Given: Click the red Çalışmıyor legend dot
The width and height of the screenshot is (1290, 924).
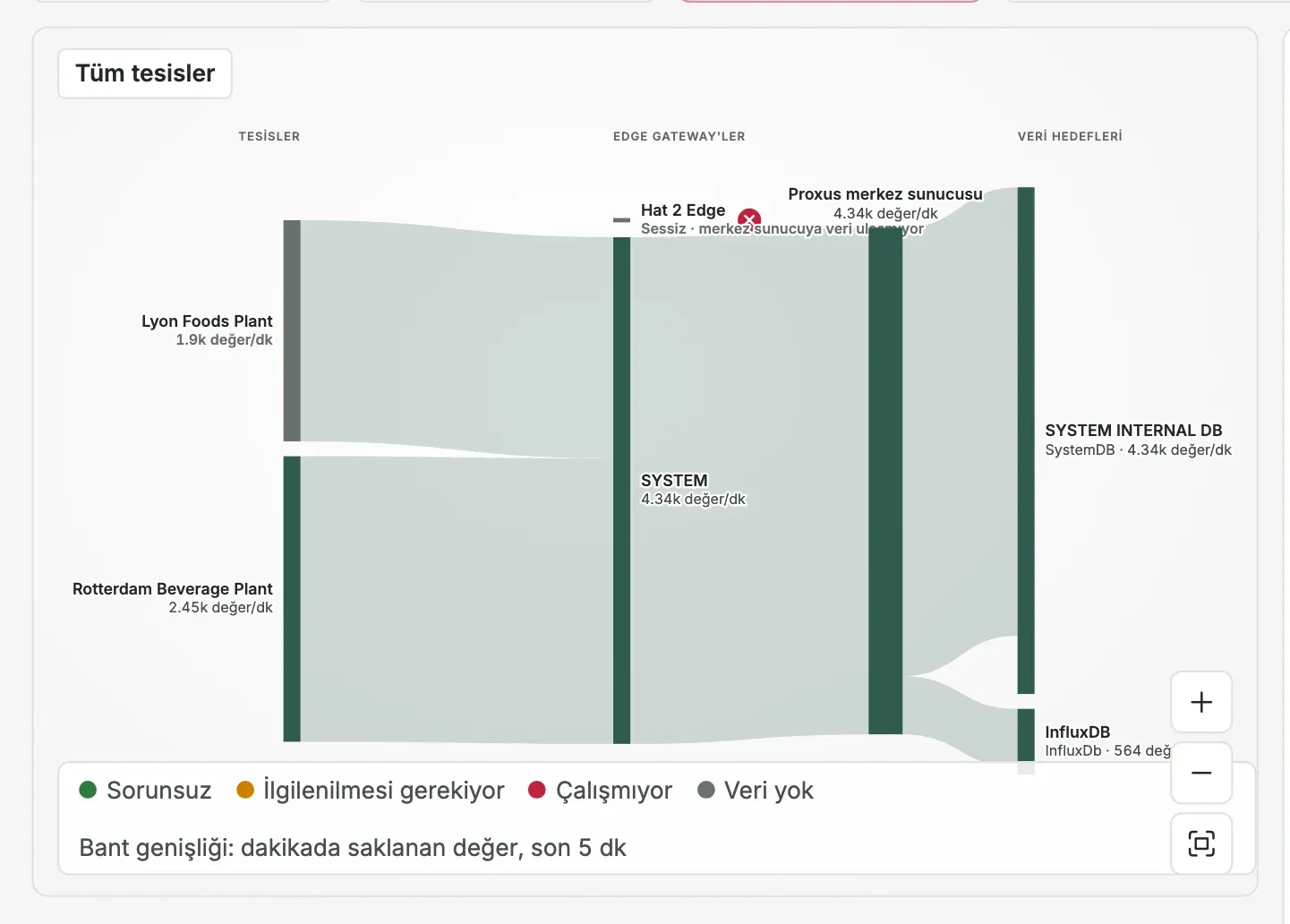Looking at the screenshot, I should click(x=537, y=790).
